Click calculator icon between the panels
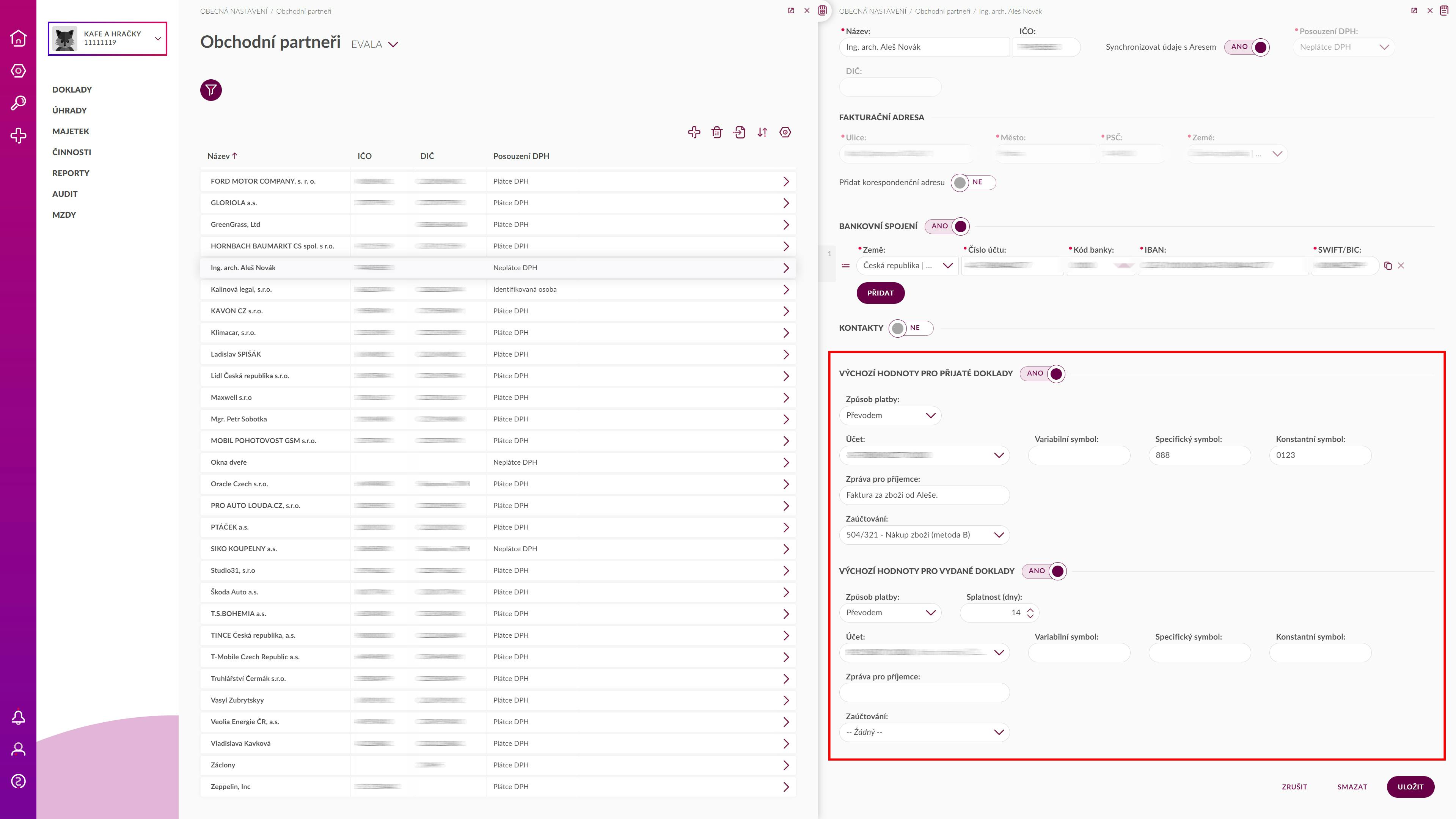 (823, 10)
